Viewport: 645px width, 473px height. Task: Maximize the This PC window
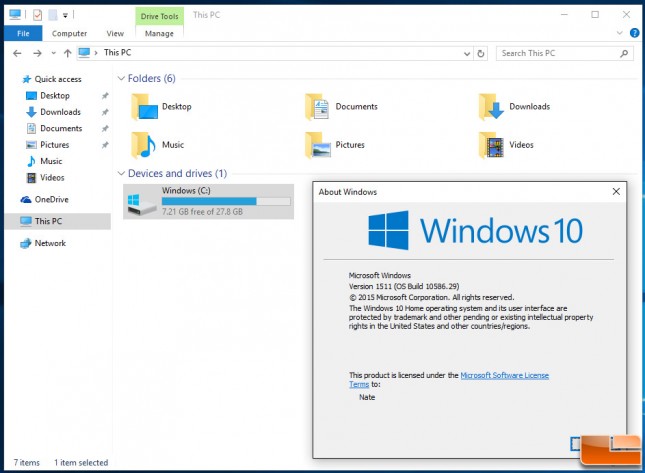pyautogui.click(x=595, y=15)
